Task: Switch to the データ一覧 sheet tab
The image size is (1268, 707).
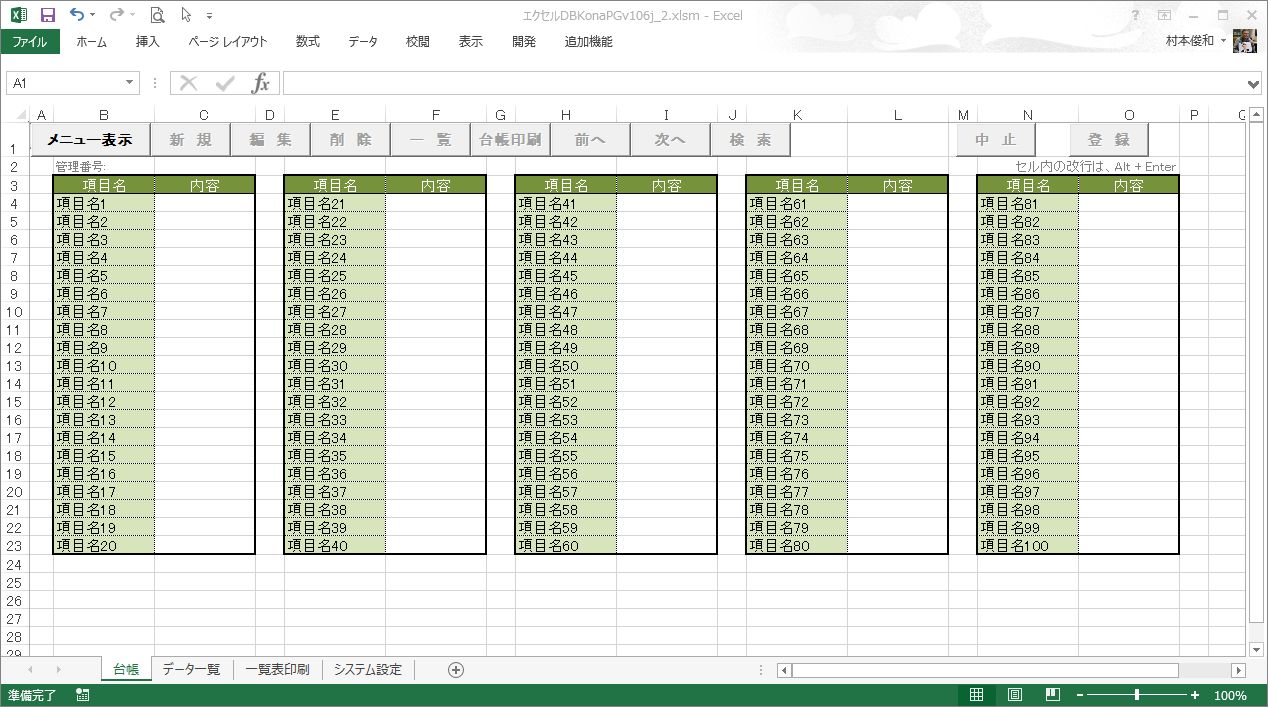Action: (191, 670)
